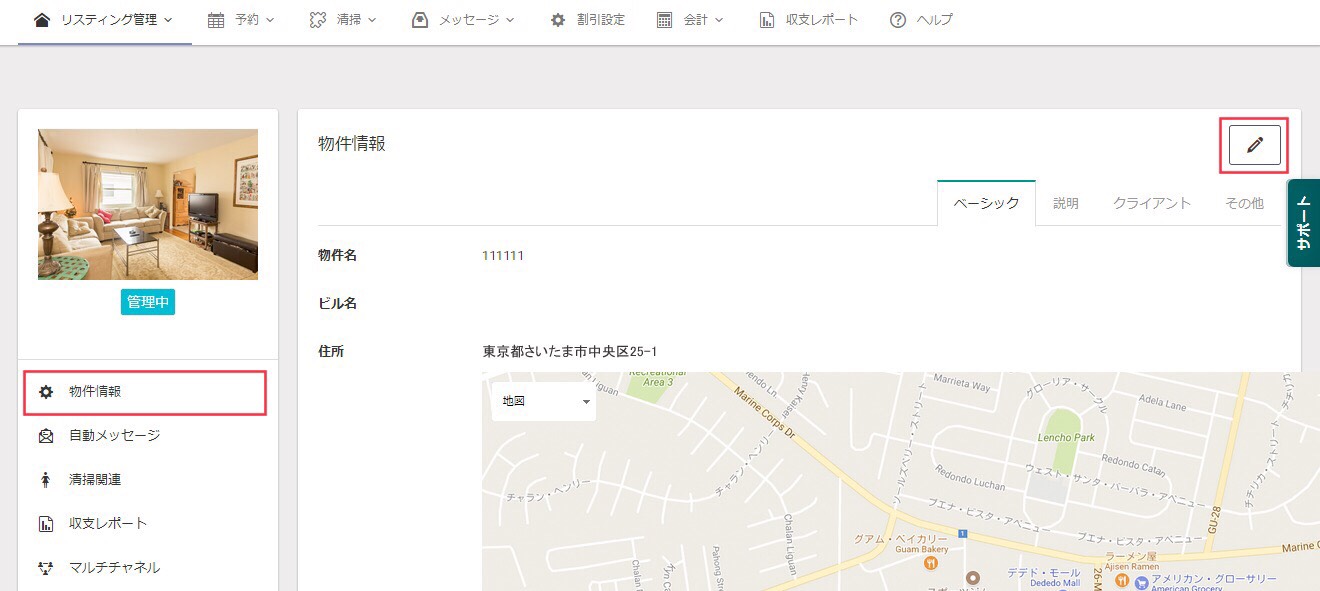Image resolution: width=1320 pixels, height=591 pixels.
Task: Click the question mark help icon
Action: coord(898,19)
